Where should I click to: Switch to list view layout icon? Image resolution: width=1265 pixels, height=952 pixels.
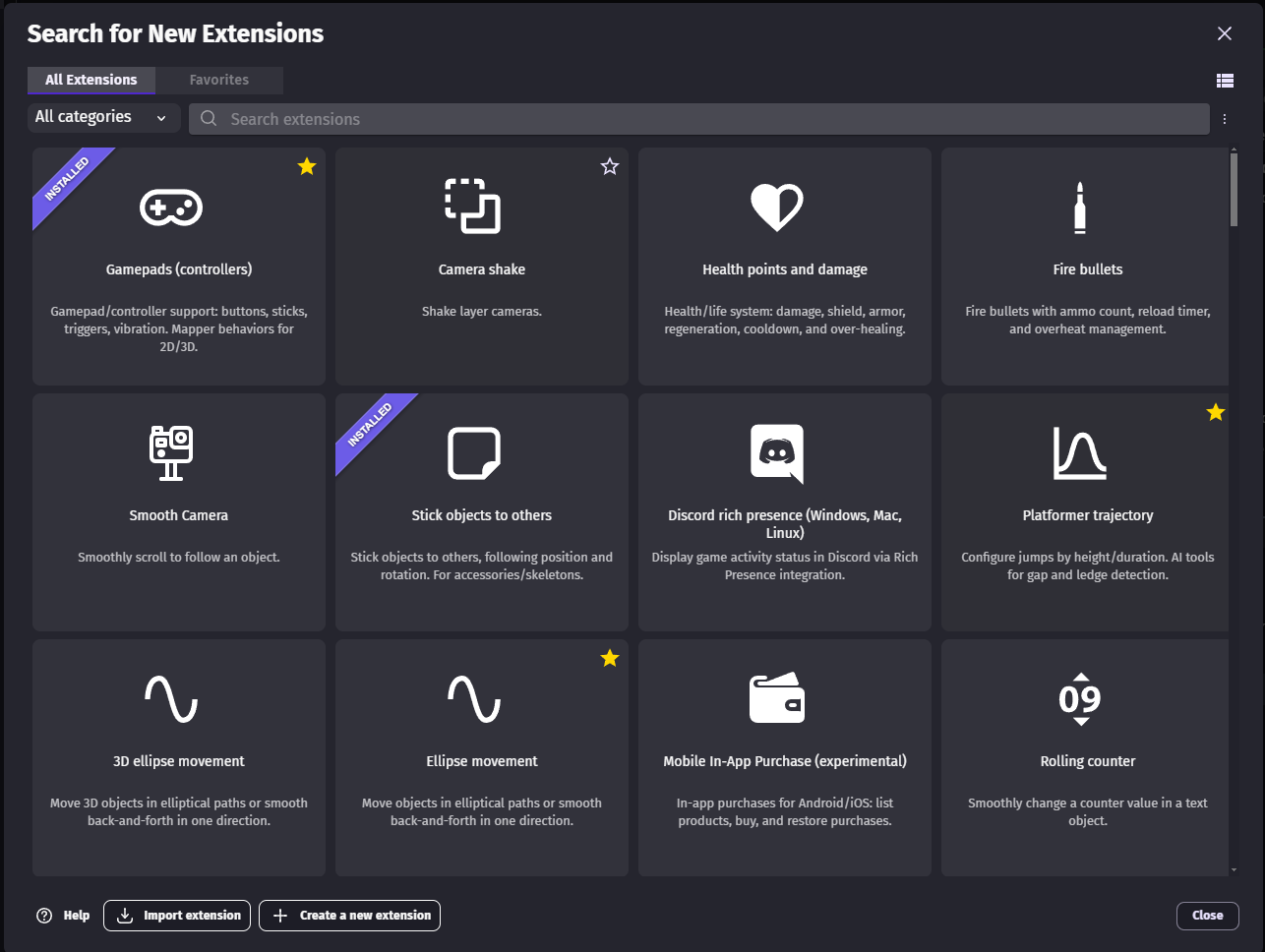click(x=1225, y=81)
